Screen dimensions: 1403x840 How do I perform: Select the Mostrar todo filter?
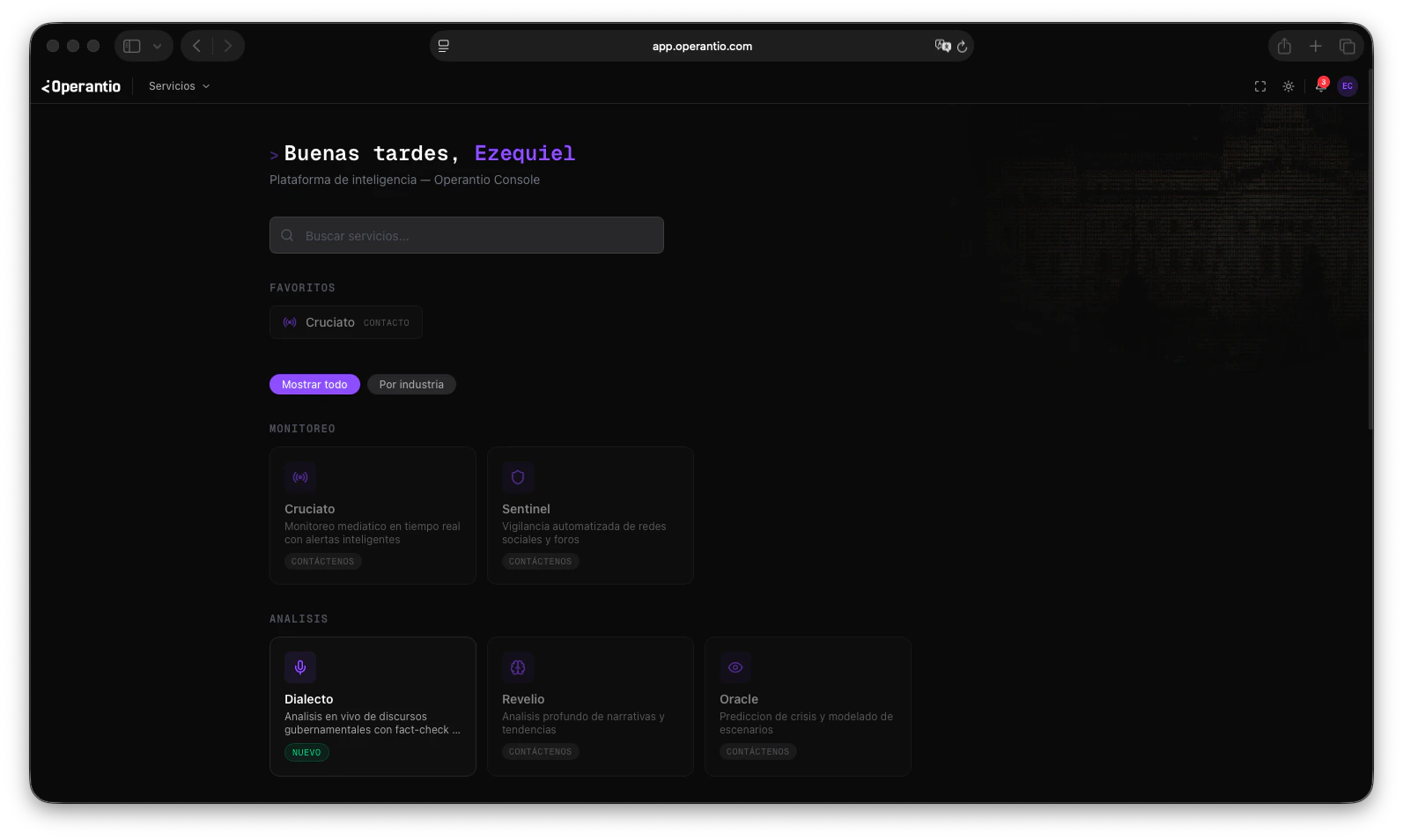pyautogui.click(x=314, y=385)
